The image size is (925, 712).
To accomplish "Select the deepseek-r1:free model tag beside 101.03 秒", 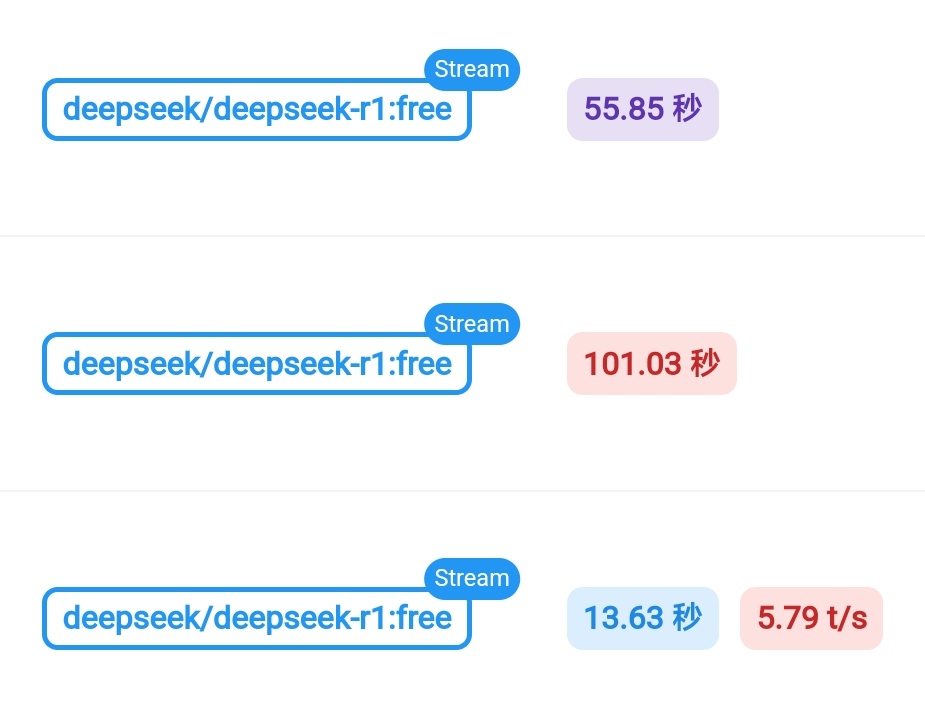I will (257, 363).
